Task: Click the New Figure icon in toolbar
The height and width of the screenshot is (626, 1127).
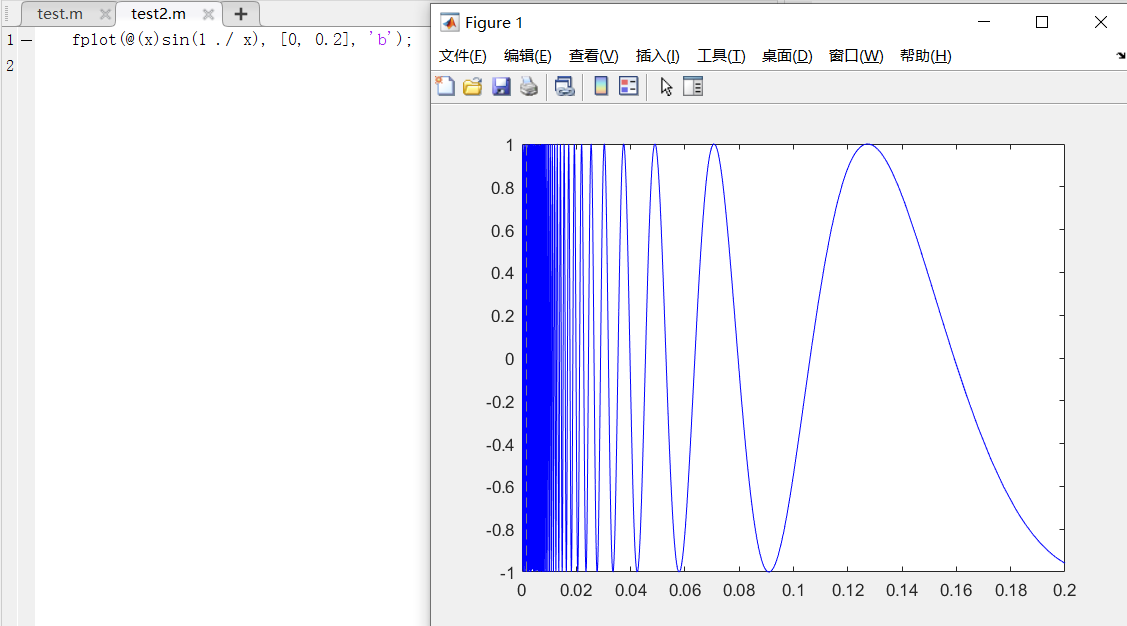Action: click(x=445, y=87)
